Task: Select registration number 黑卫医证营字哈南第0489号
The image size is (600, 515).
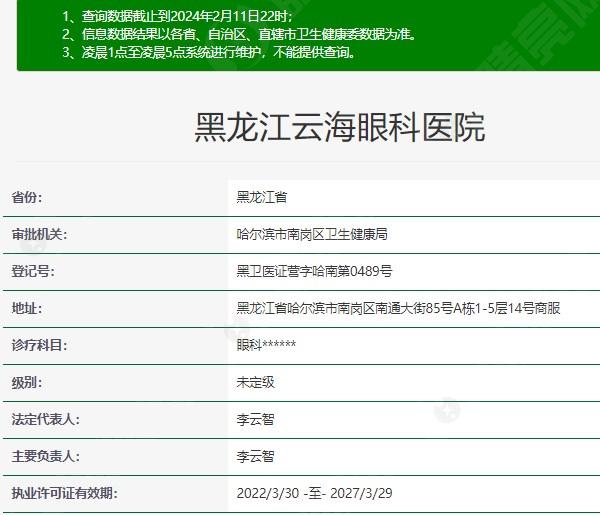Action: (x=314, y=271)
